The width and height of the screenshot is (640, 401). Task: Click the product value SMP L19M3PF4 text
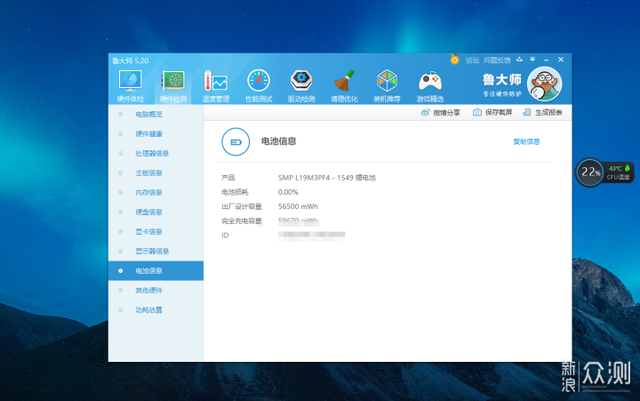(327, 178)
